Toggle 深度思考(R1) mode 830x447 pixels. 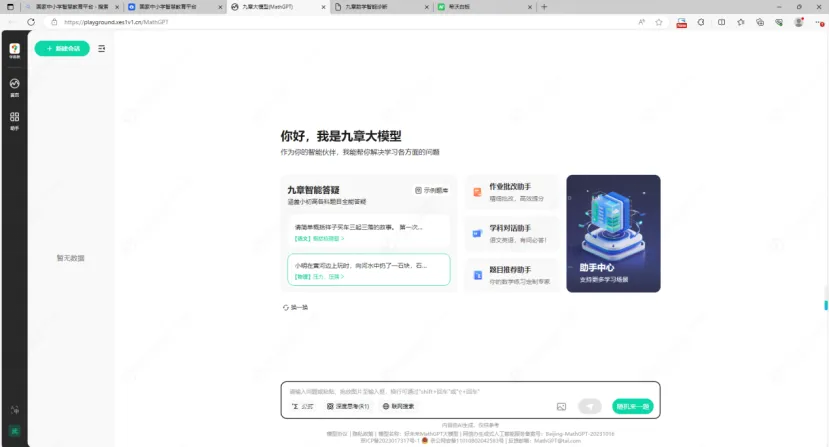point(348,406)
